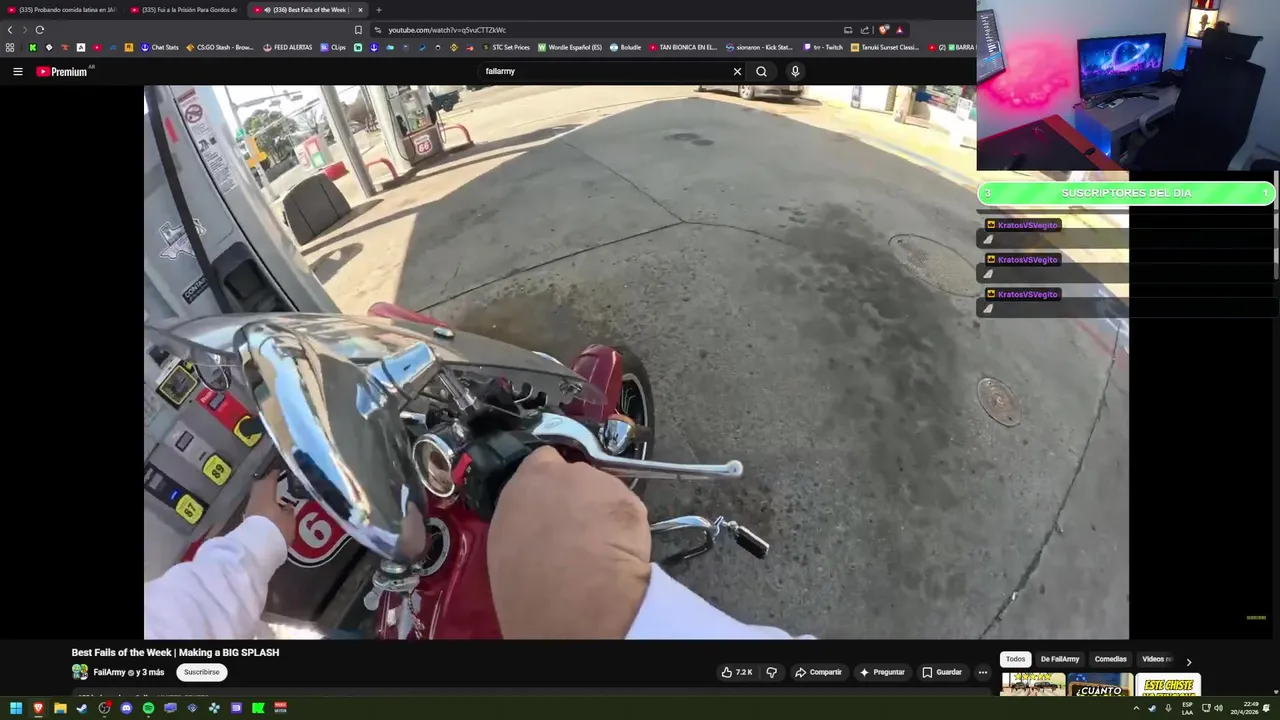Open File Explorer from the taskbar
The image size is (1280, 720).
point(60,708)
